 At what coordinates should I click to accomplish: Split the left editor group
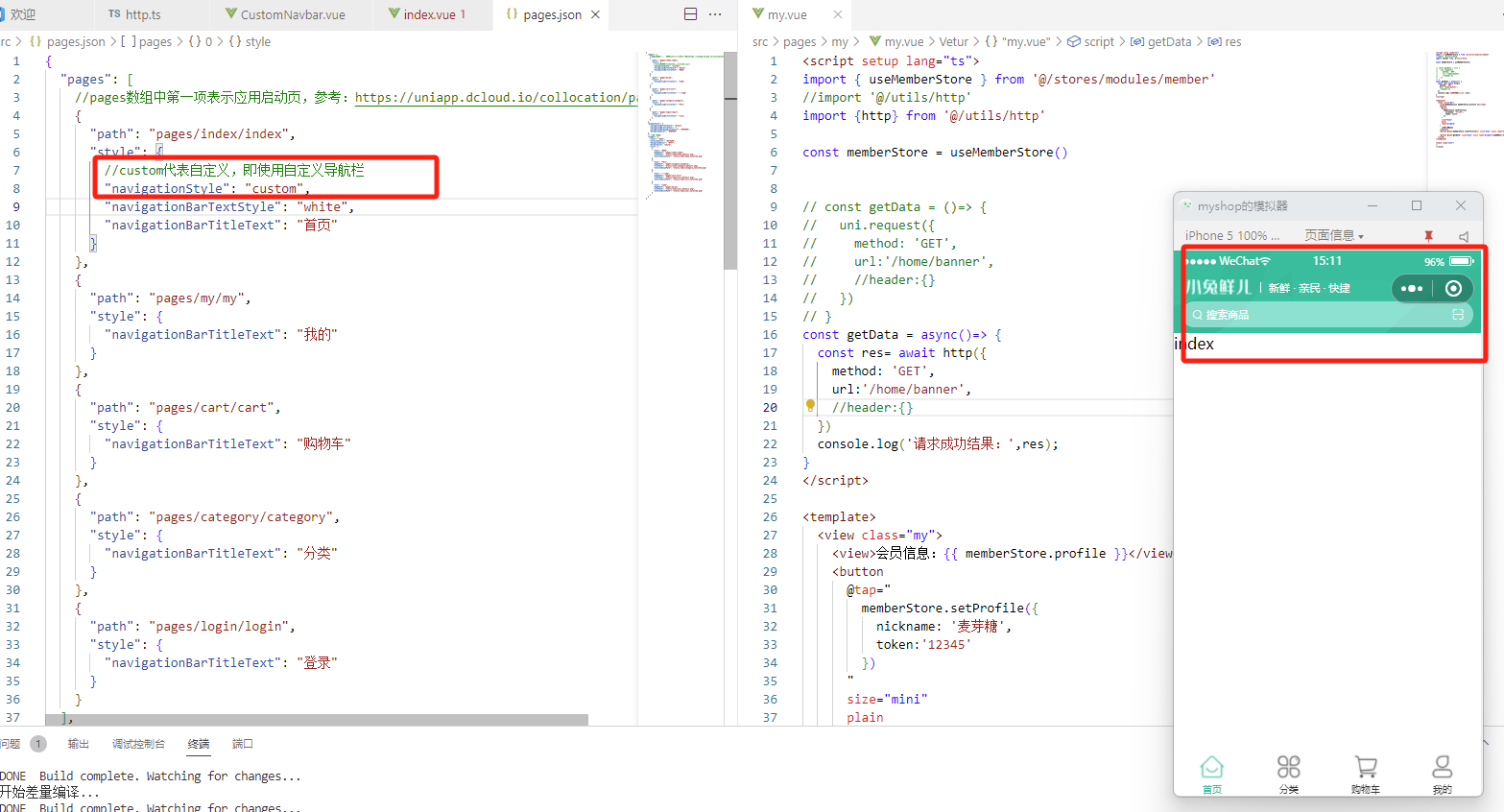(690, 14)
